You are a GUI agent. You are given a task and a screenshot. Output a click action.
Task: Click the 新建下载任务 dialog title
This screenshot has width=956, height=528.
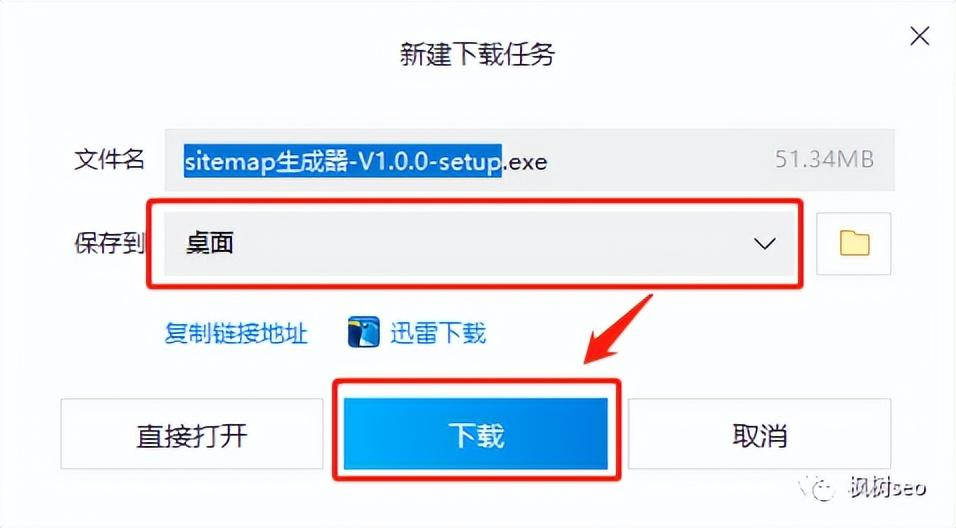pyautogui.click(x=477, y=54)
